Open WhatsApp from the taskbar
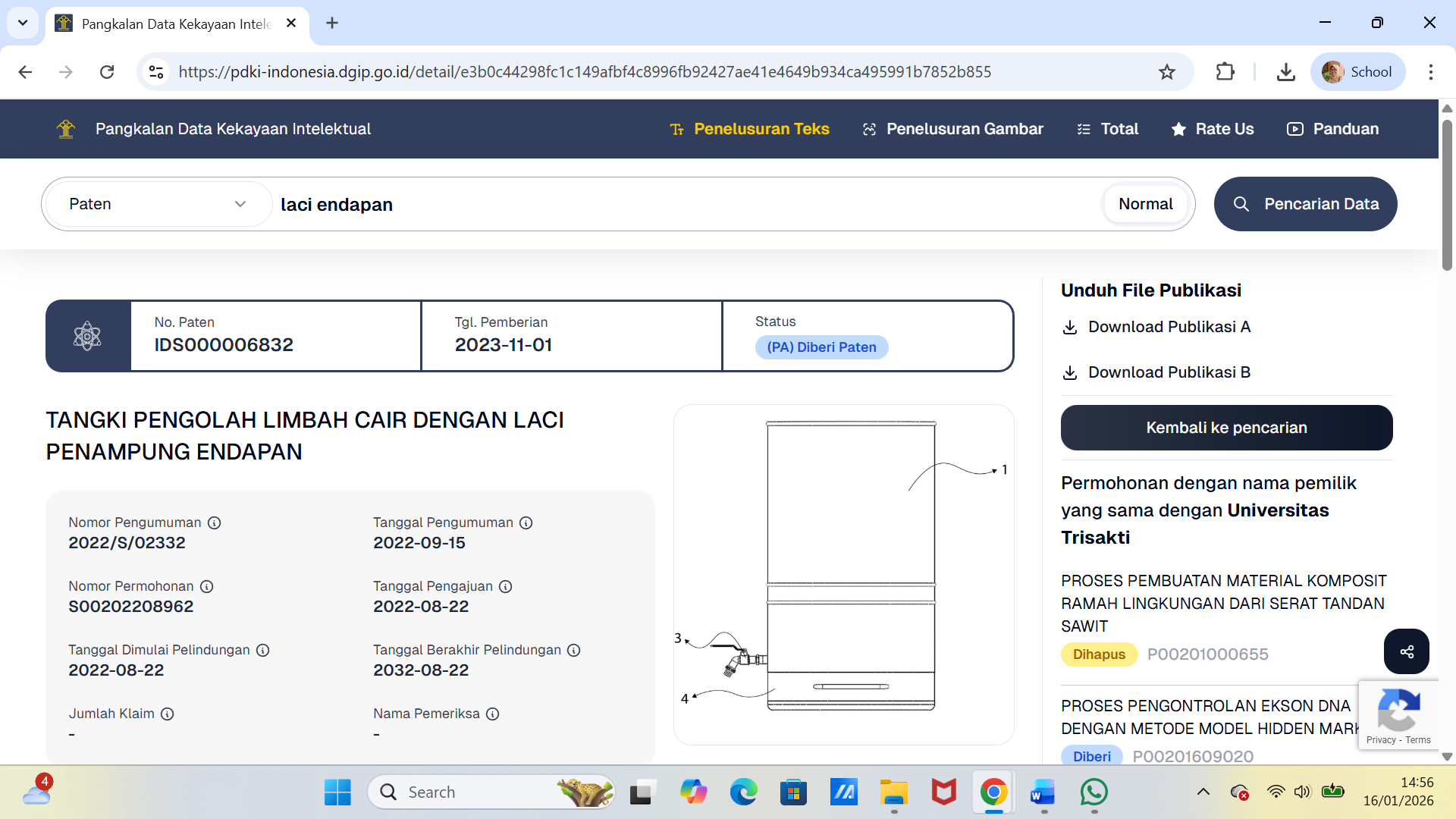This screenshot has height=819, width=1456. tap(1094, 792)
